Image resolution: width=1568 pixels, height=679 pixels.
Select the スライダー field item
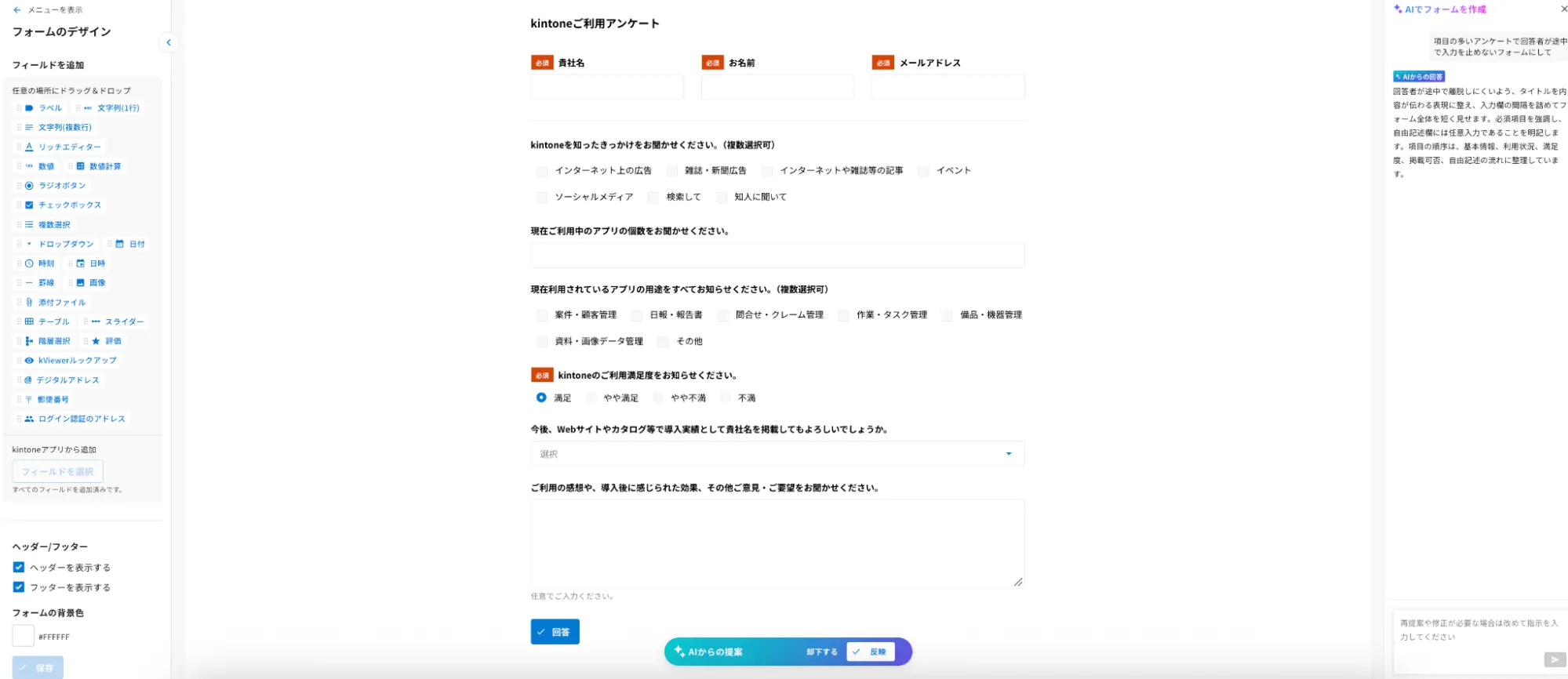pyautogui.click(x=115, y=321)
